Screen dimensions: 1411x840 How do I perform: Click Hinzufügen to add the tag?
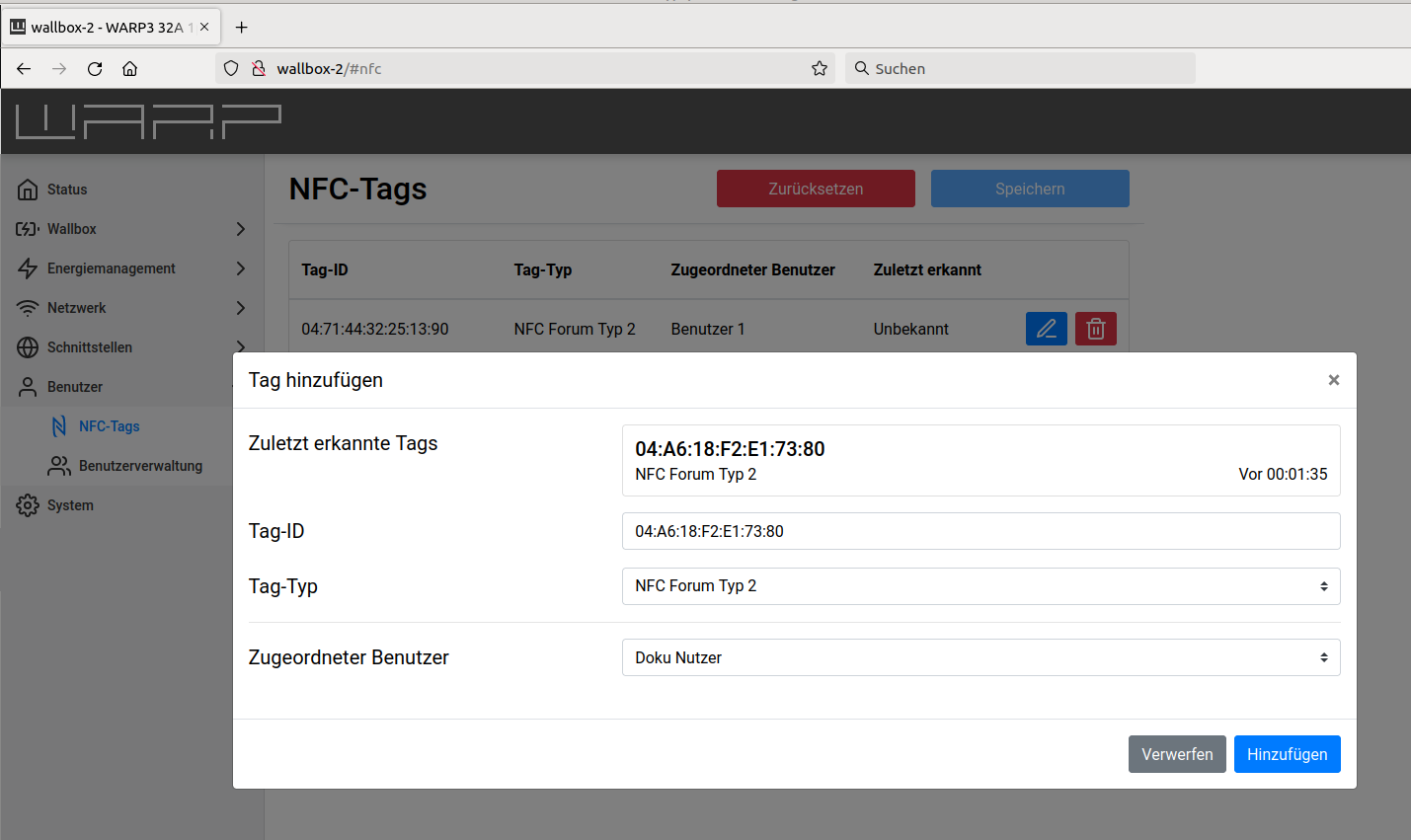tap(1288, 754)
